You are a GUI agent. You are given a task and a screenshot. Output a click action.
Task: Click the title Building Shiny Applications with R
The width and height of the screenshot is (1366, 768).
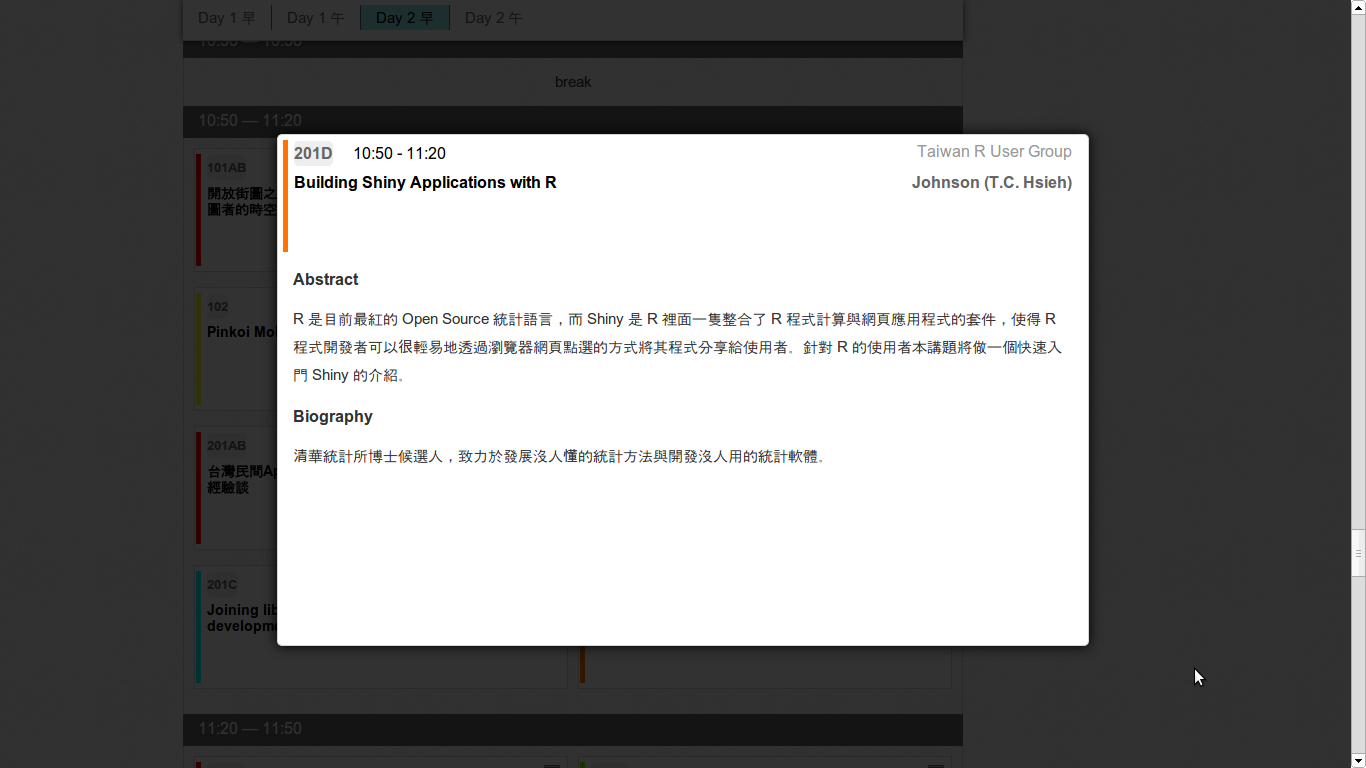(x=425, y=182)
